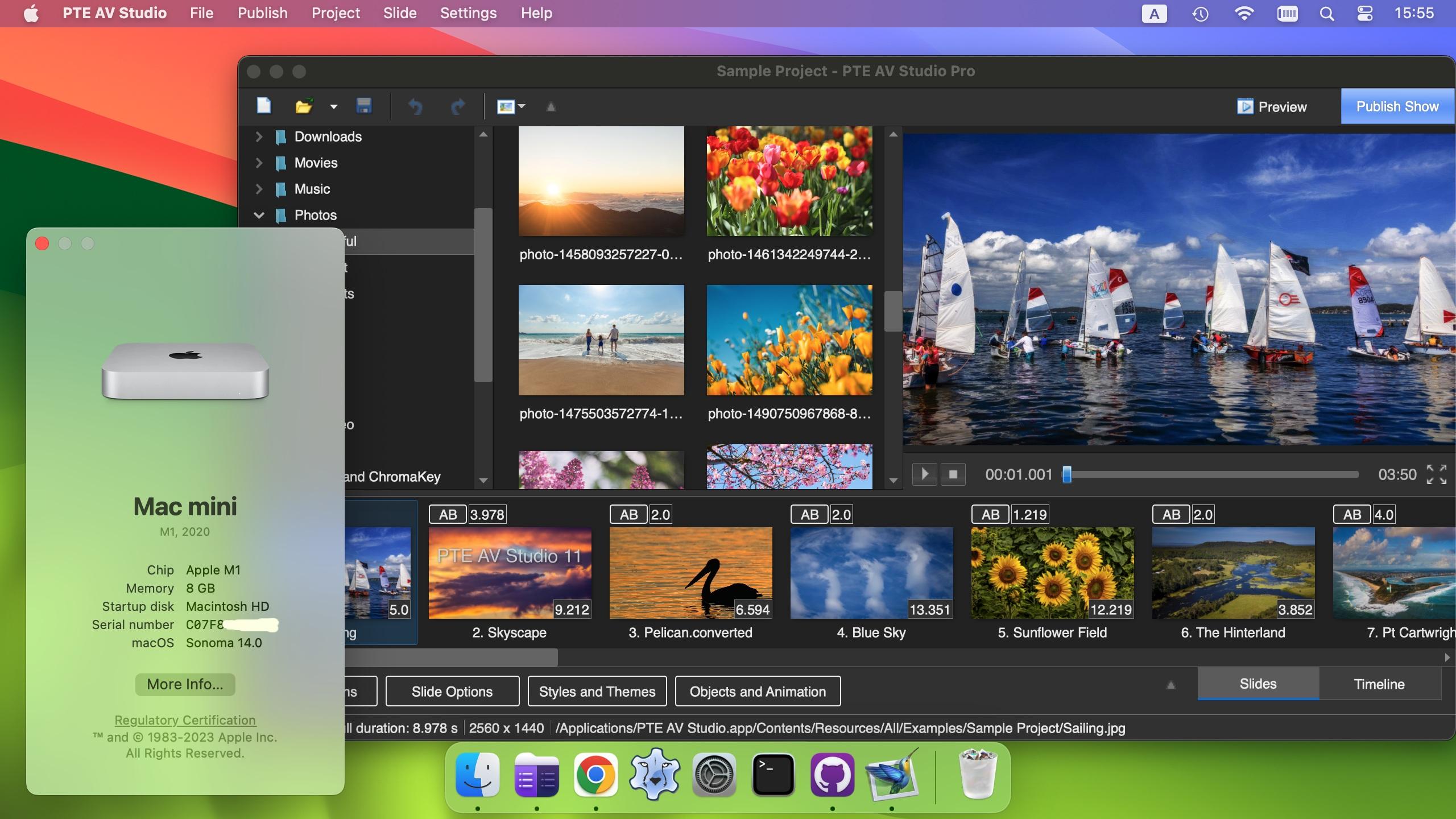Image resolution: width=1456 pixels, height=819 pixels.
Task: Expand the Music folder
Action: coord(259,189)
